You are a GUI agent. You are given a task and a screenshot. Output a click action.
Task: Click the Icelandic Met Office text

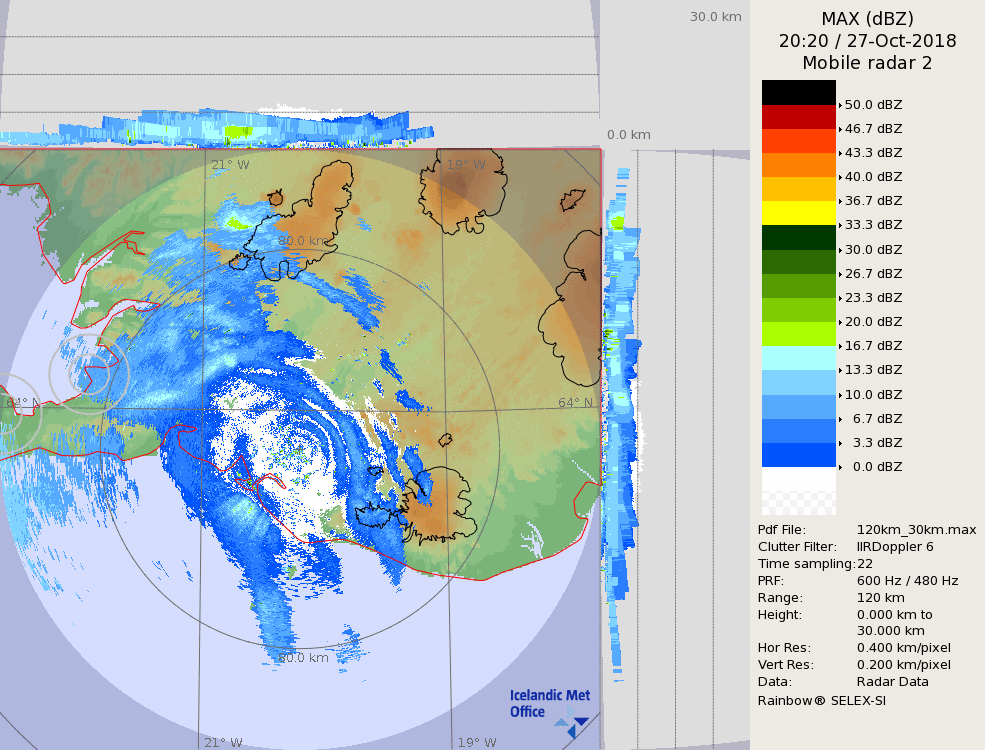click(x=549, y=703)
